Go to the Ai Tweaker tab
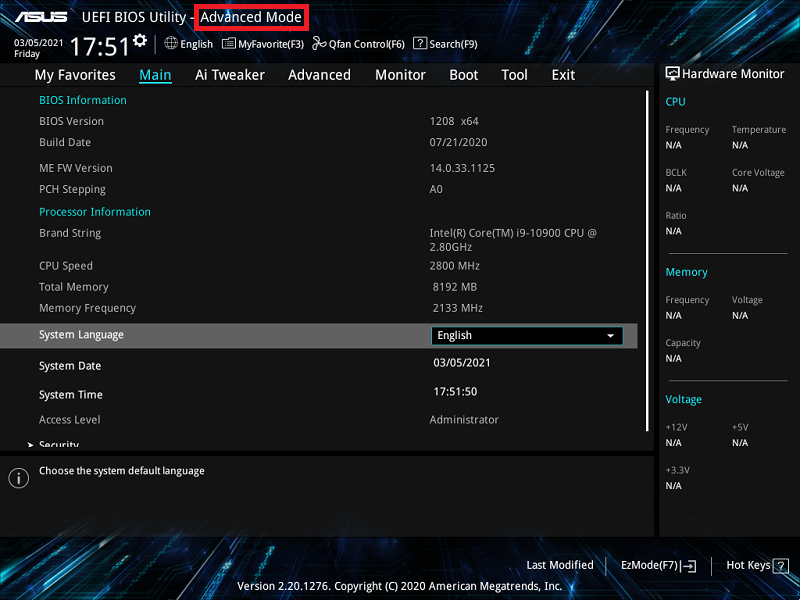This screenshot has height=600, width=800. point(229,75)
